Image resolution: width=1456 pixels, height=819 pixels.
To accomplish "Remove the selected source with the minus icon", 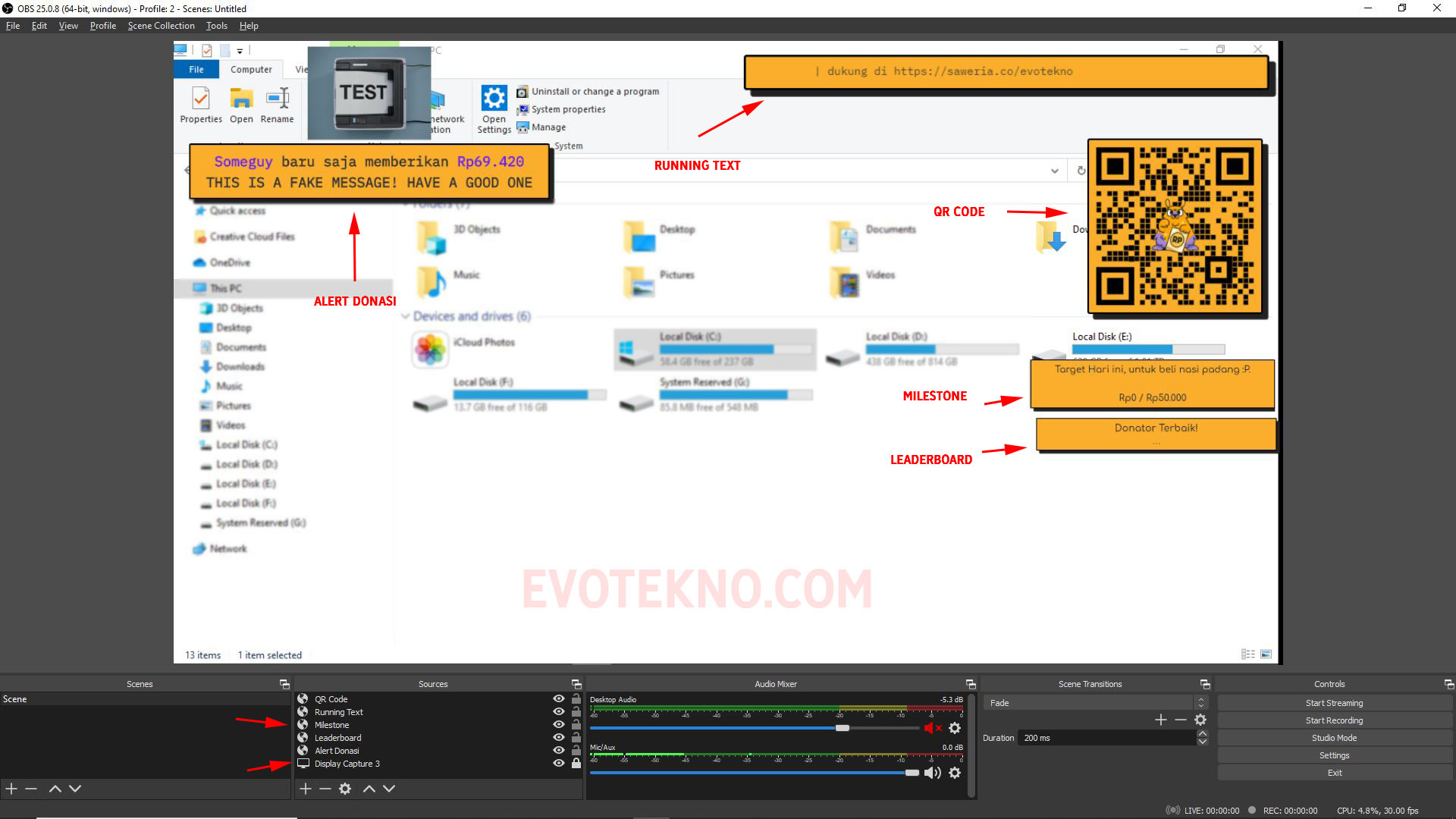I will 325,789.
